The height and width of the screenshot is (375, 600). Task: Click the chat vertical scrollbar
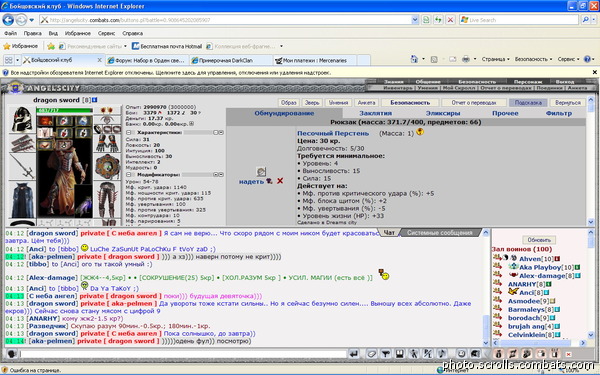click(486, 288)
